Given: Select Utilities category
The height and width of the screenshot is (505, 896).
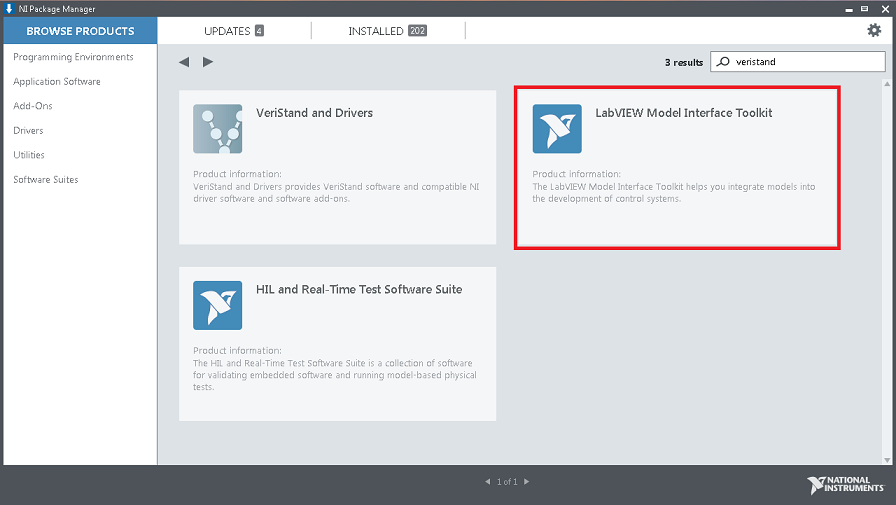Looking at the screenshot, I should click(29, 155).
